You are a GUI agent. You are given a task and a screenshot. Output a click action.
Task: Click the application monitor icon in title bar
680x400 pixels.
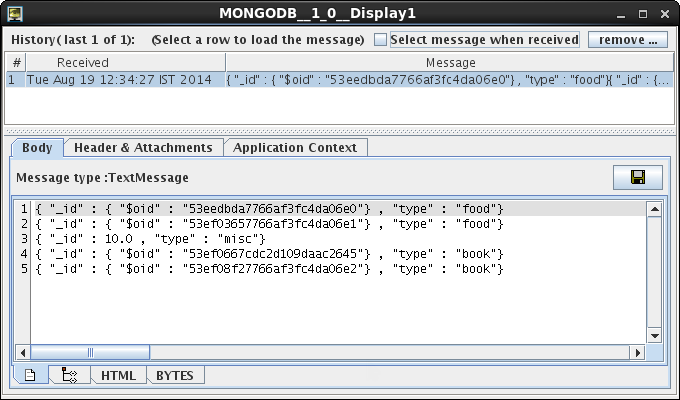(15, 14)
